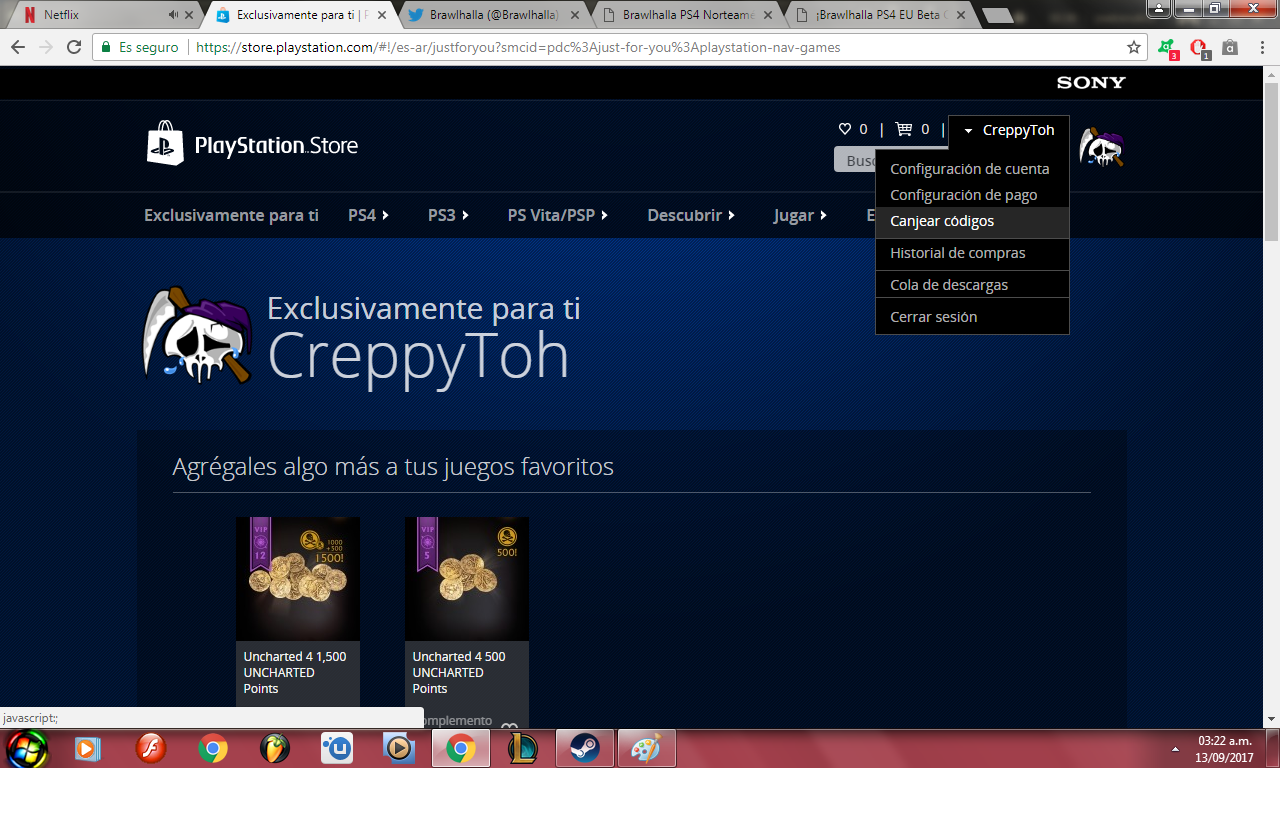Image resolution: width=1280 pixels, height=826 pixels.
Task: Mute the Netflix tab via speaker icon
Action: tap(174, 15)
